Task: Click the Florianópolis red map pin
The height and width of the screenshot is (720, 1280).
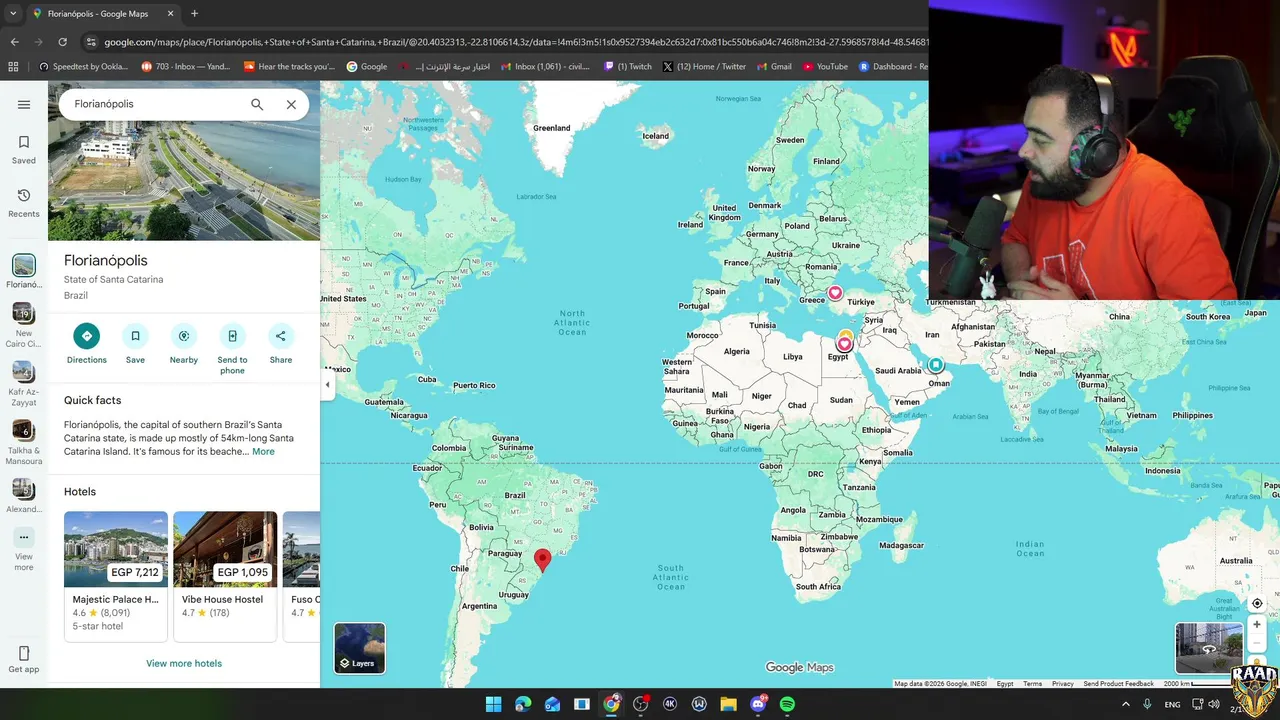Action: [542, 560]
